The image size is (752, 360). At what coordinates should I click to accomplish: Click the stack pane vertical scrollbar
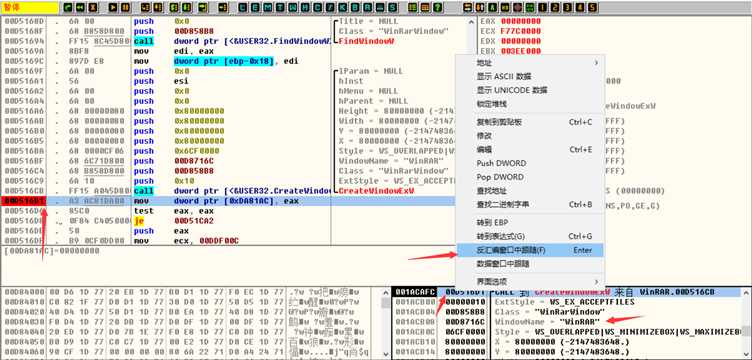coord(745,322)
